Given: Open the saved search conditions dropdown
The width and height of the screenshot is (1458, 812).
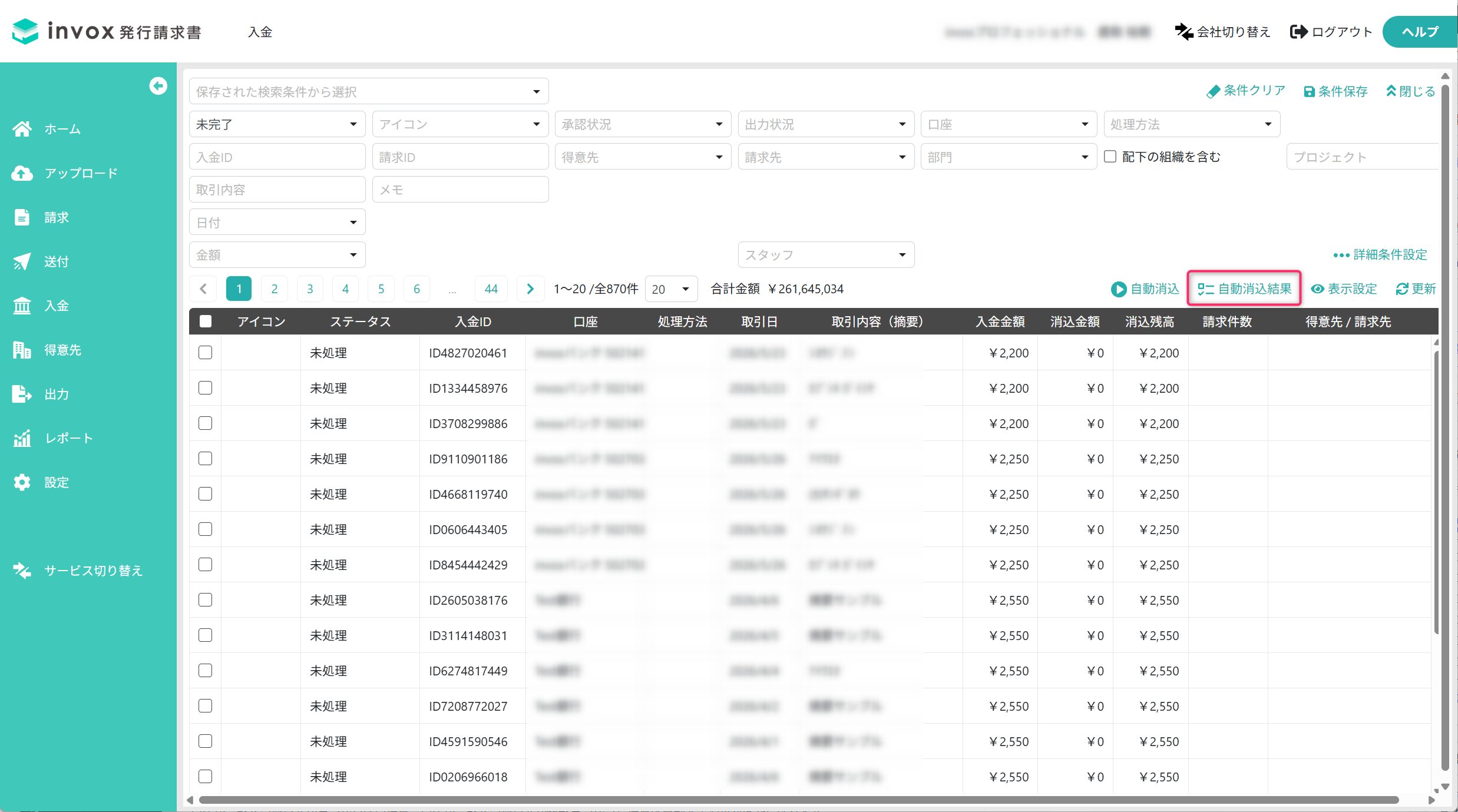Looking at the screenshot, I should pyautogui.click(x=369, y=91).
